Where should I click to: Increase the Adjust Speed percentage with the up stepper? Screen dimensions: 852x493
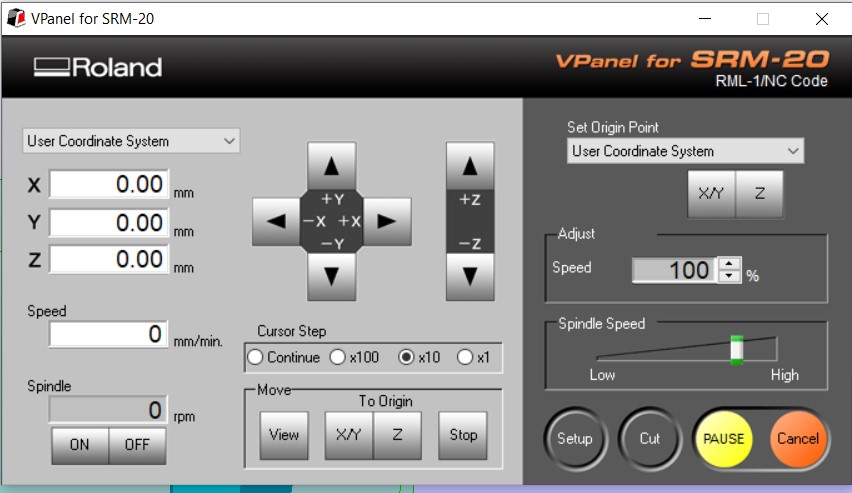click(x=729, y=264)
